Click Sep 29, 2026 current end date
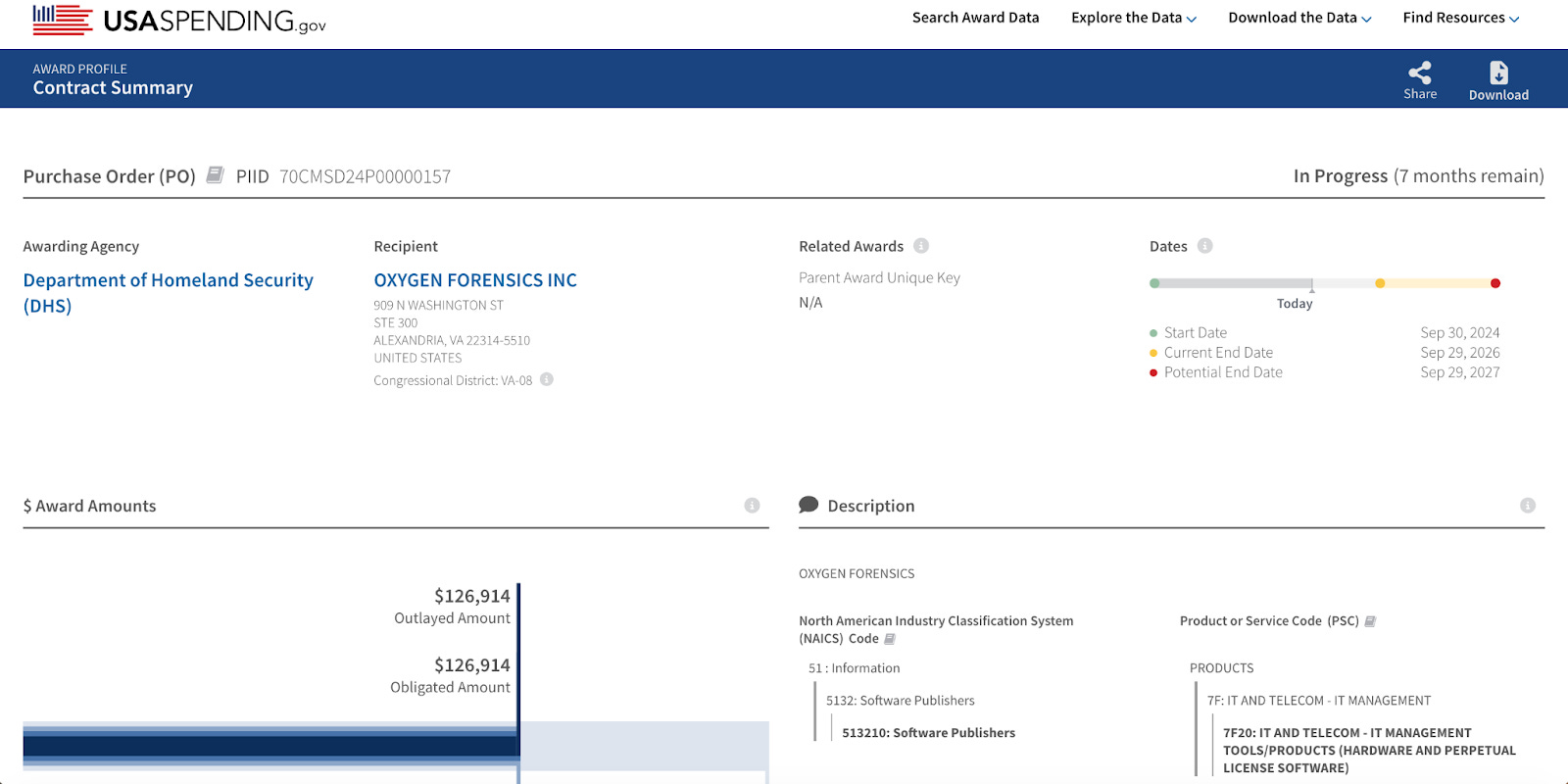 click(1460, 353)
